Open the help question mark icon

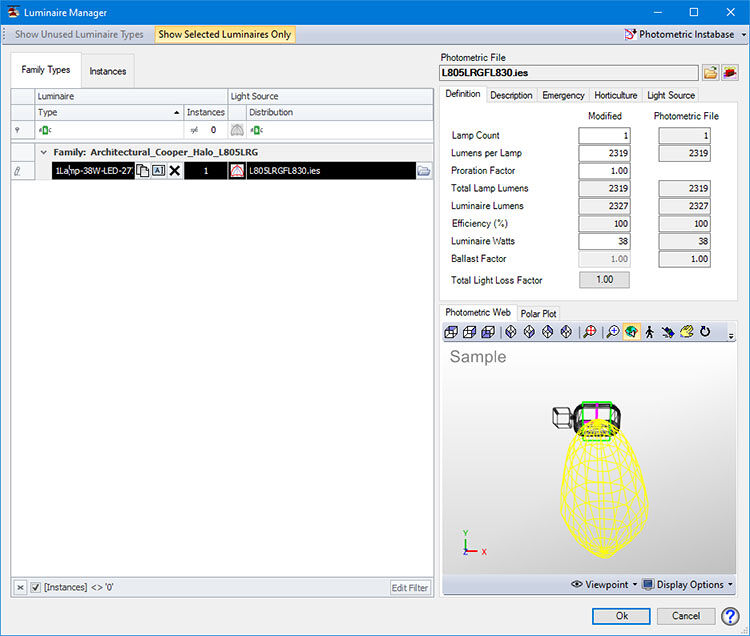click(x=729, y=616)
